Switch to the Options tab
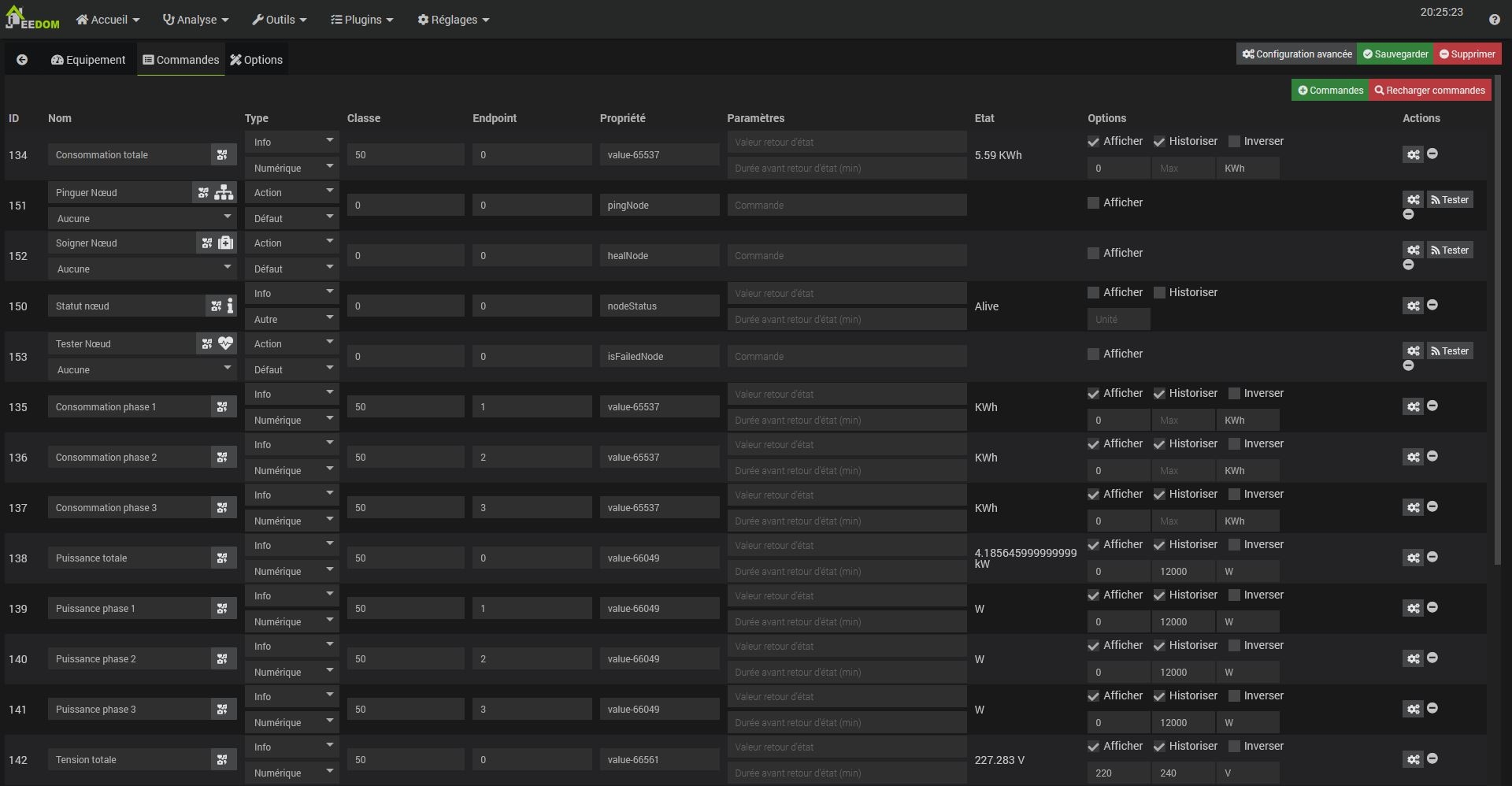1512x786 pixels. coord(257,60)
